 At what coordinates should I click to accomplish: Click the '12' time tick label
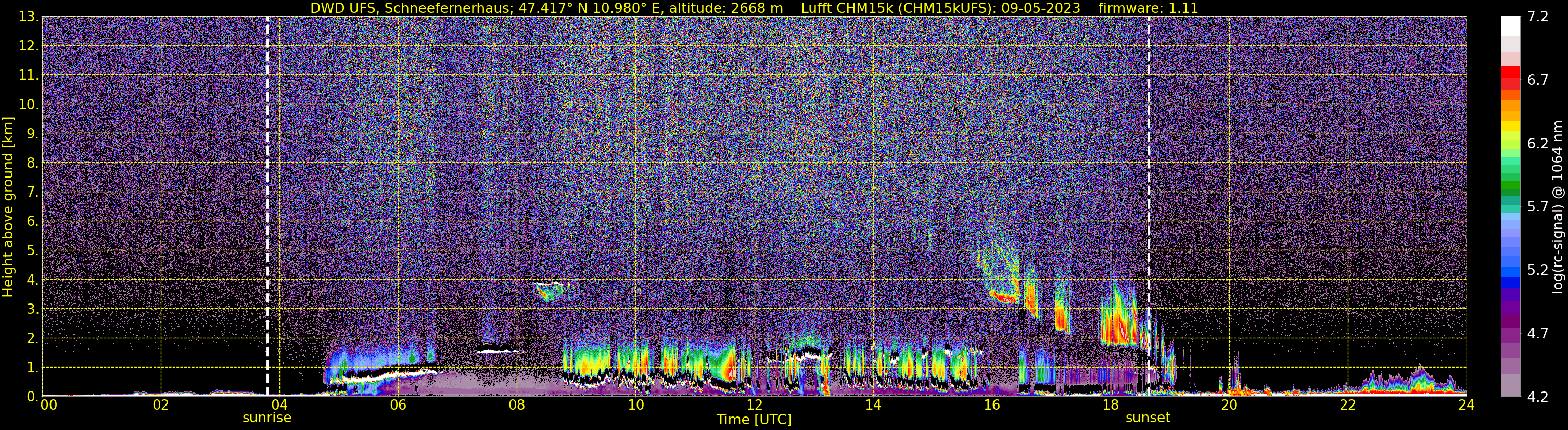(x=754, y=405)
